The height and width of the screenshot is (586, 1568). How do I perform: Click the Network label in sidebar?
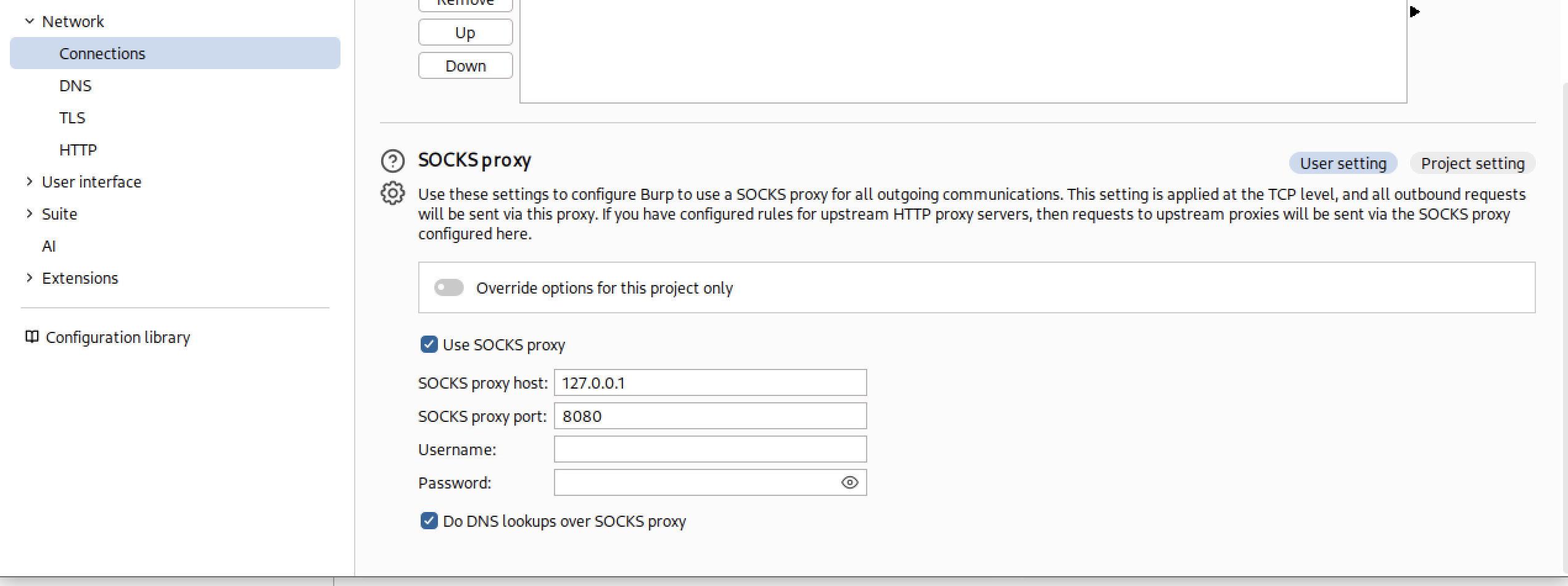[73, 22]
